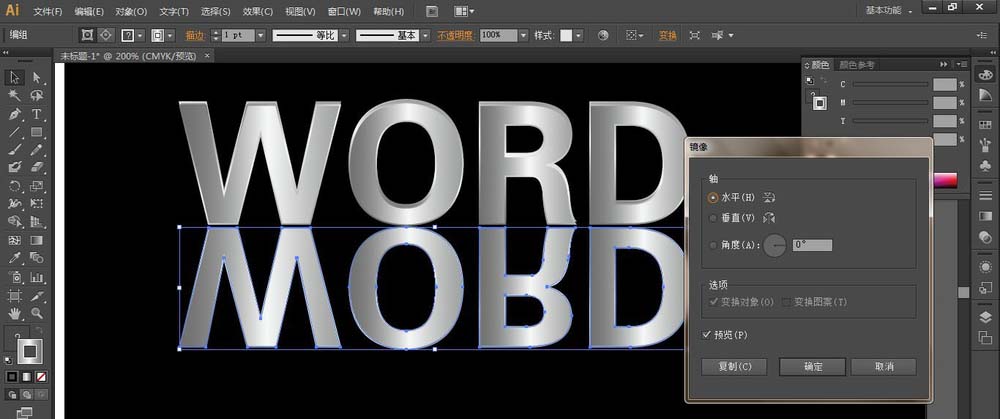
Task: Collapse the Color panel group
Action: [943, 64]
